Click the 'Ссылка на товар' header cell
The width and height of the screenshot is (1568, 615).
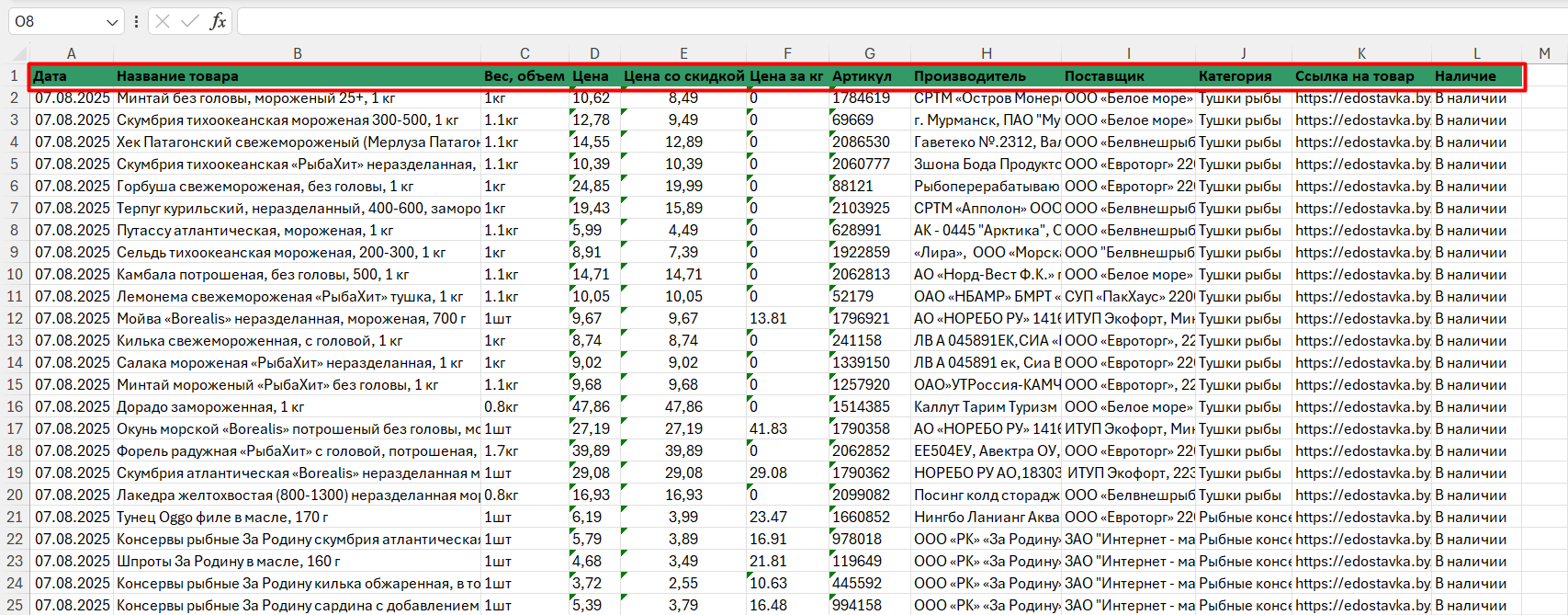(x=1361, y=76)
